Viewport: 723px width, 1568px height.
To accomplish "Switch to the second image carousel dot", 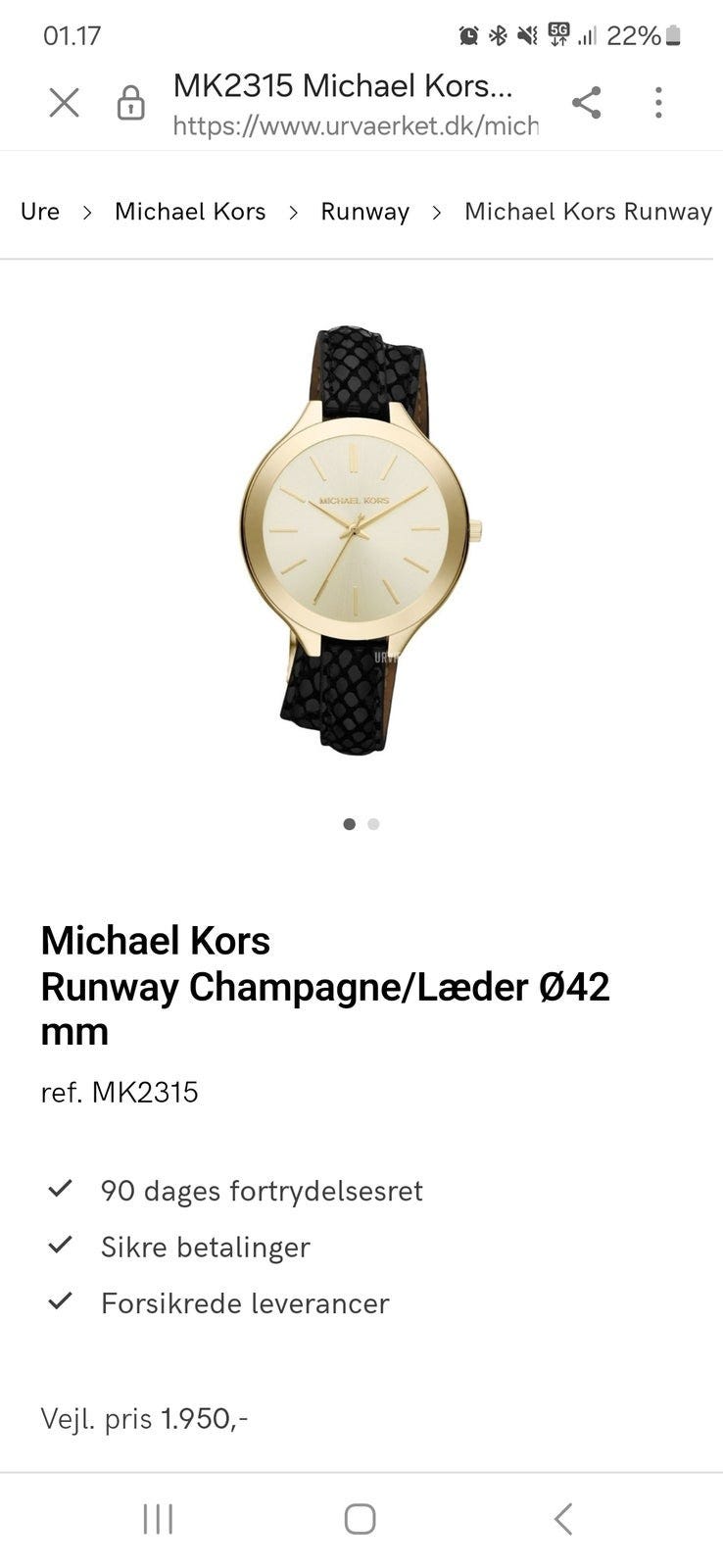I will pyautogui.click(x=373, y=824).
